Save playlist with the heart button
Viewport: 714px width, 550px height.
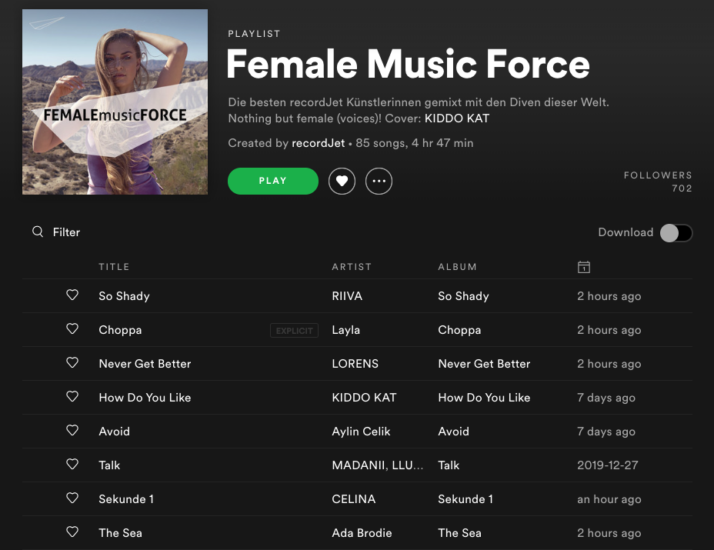tap(342, 181)
